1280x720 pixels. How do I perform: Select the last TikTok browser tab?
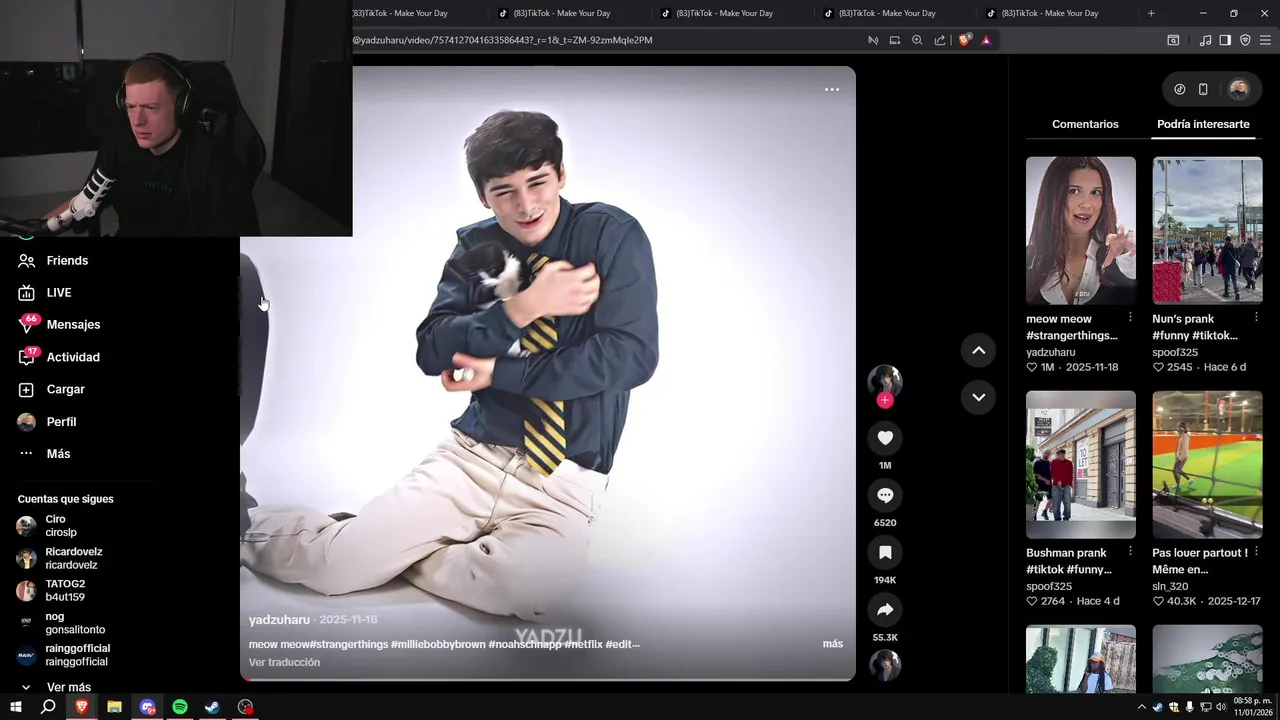click(1050, 13)
